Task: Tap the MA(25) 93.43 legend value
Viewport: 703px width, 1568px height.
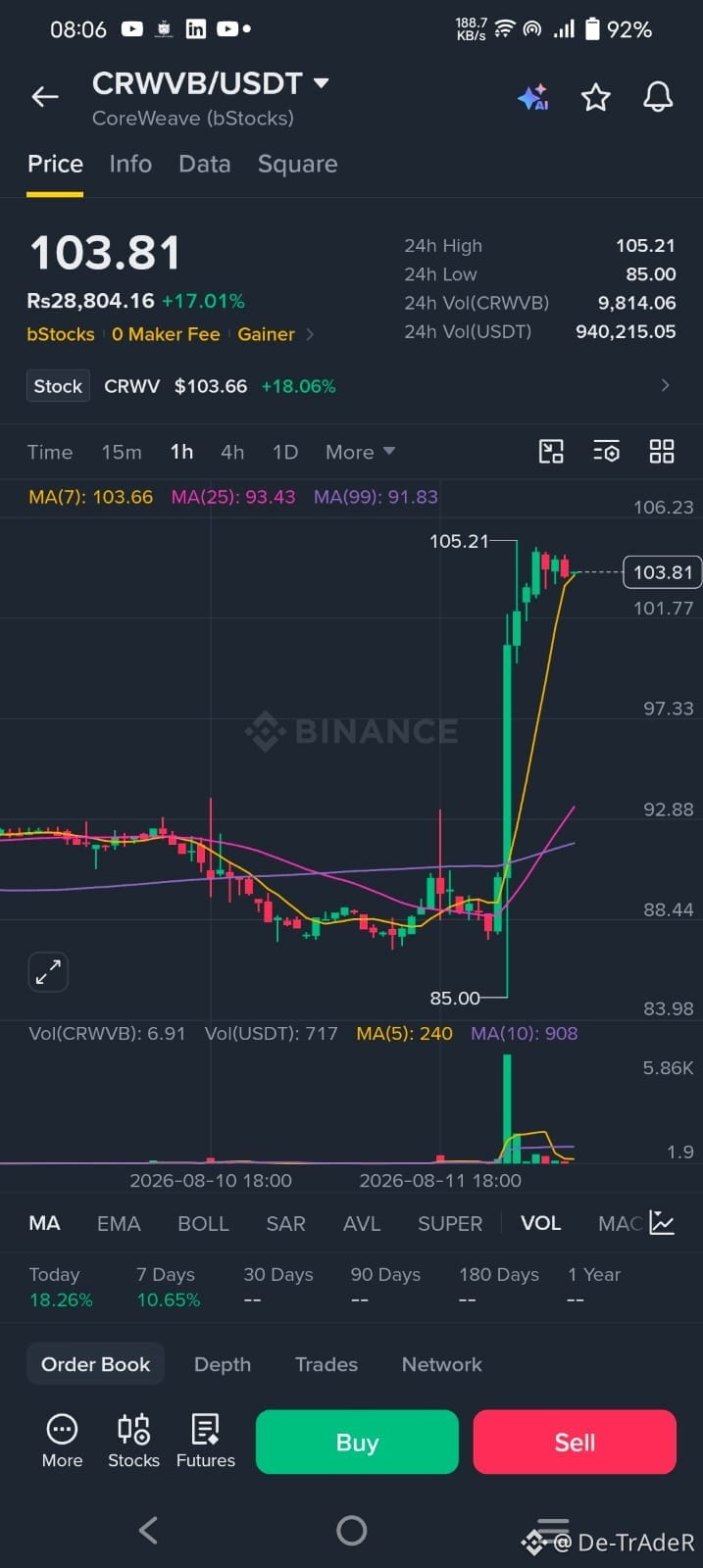Action: (x=233, y=497)
